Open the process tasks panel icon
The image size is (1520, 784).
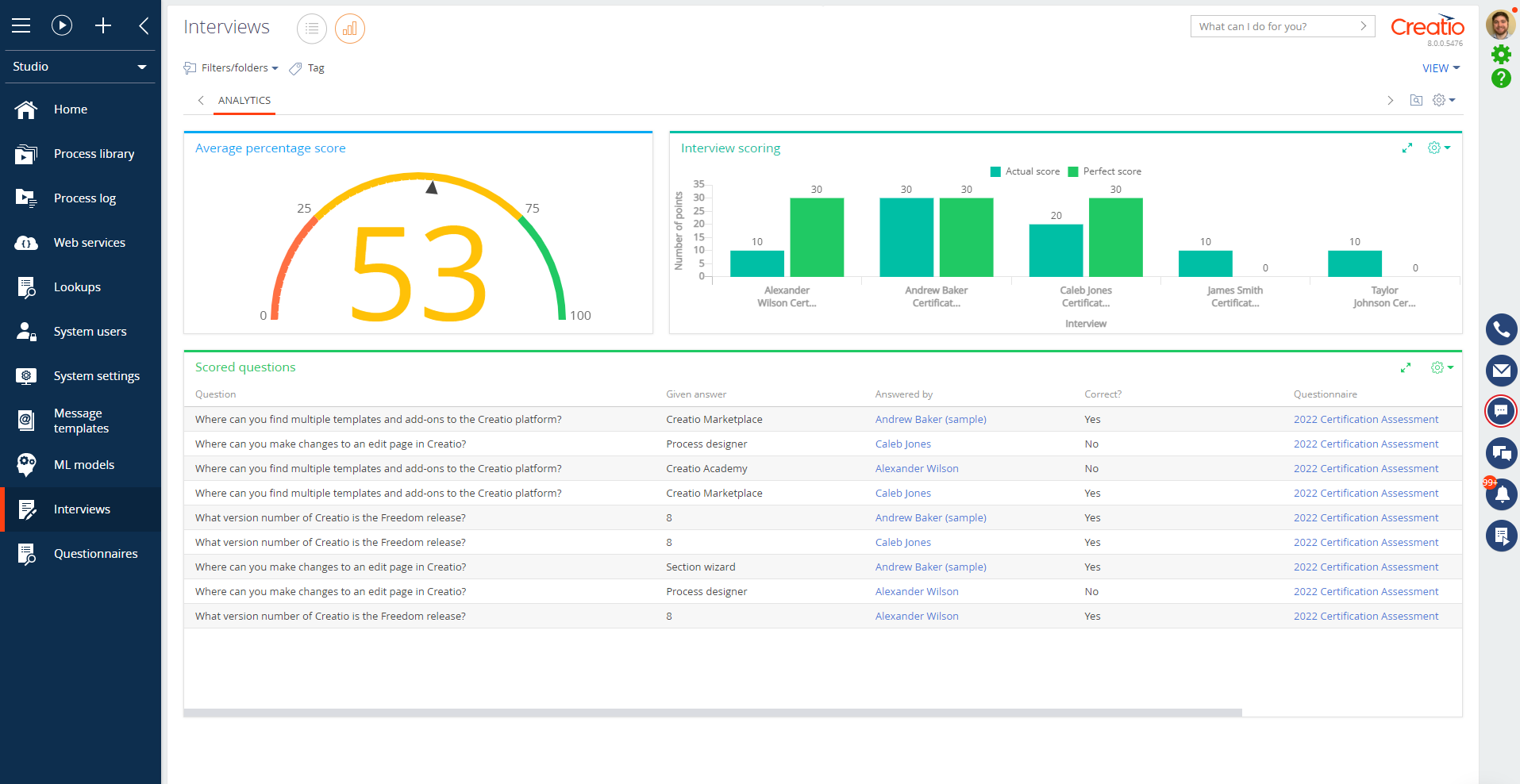[x=1501, y=536]
